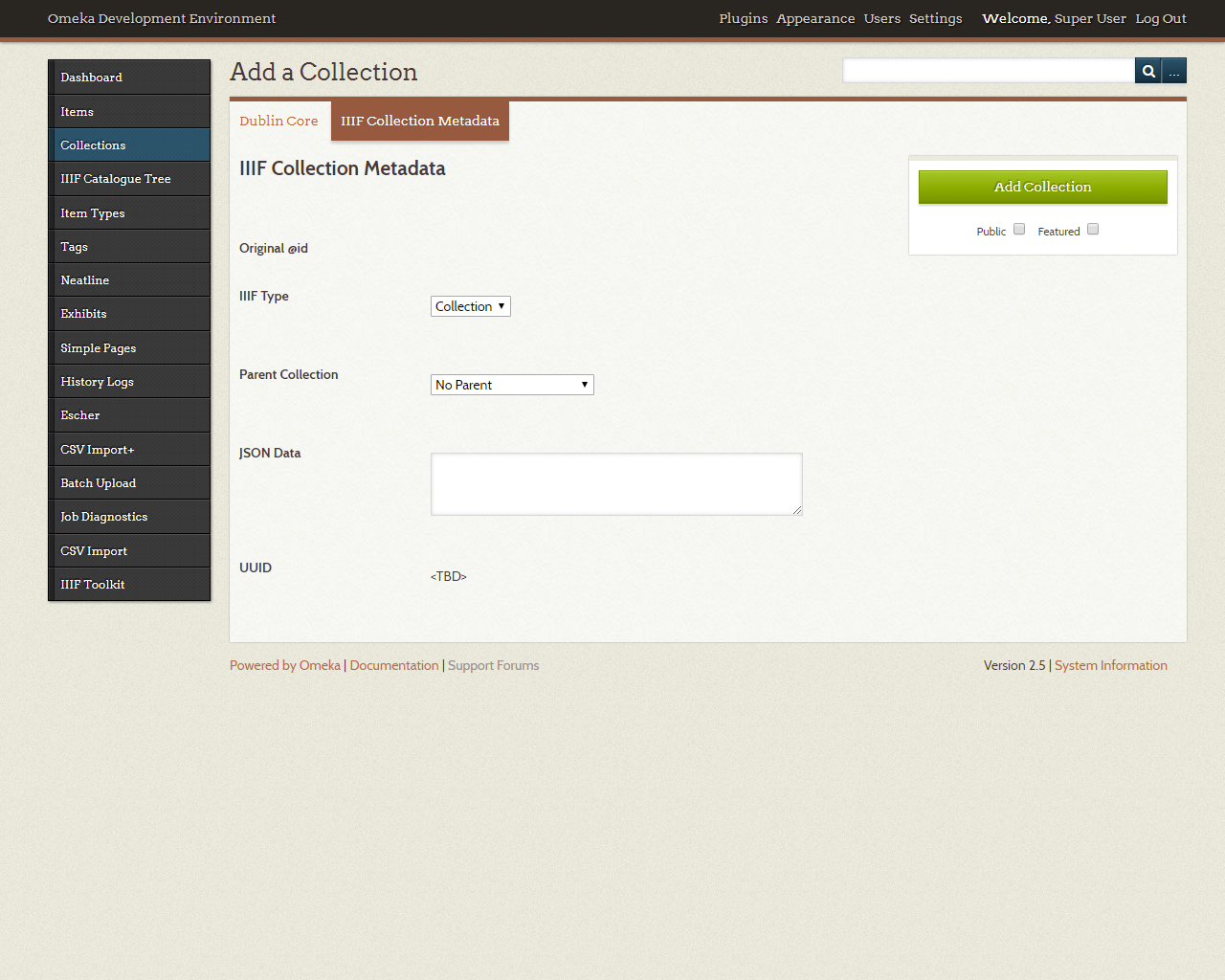The image size is (1225, 980).
Task: Open the Neatline sidebar entry
Action: pyautogui.click(x=84, y=280)
